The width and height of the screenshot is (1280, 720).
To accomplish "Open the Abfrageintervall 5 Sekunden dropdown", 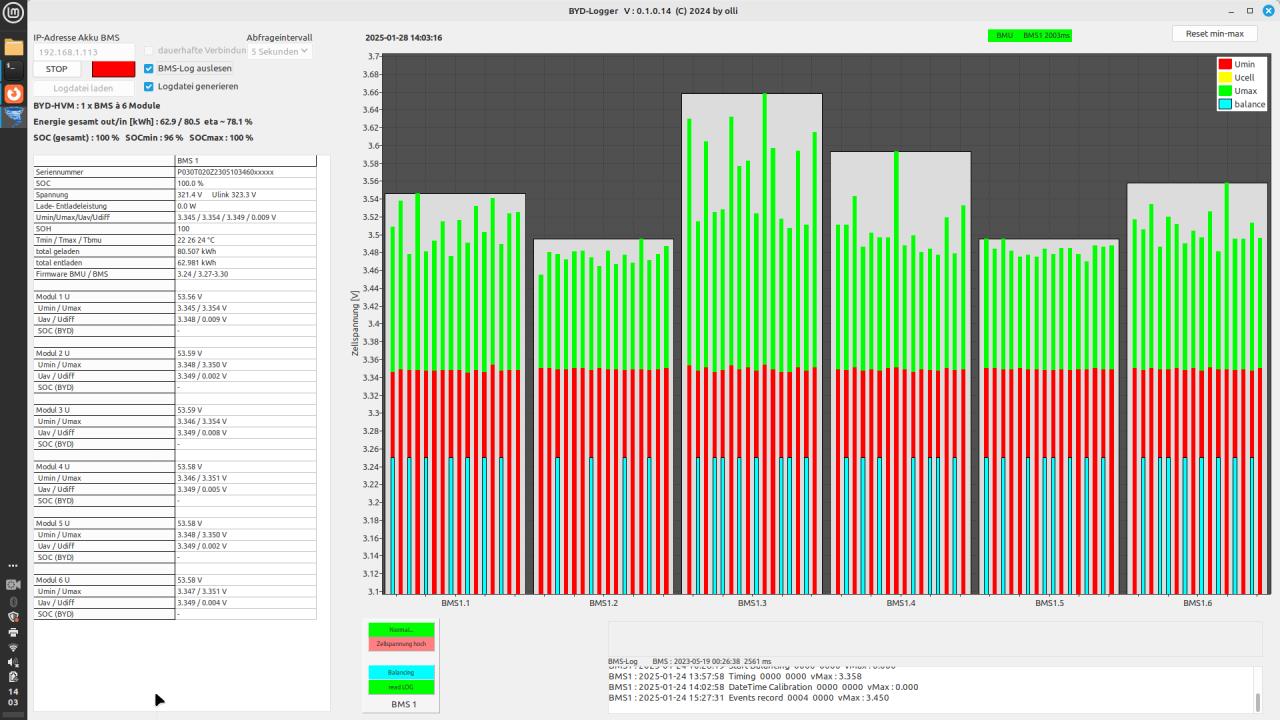I will (280, 50).
